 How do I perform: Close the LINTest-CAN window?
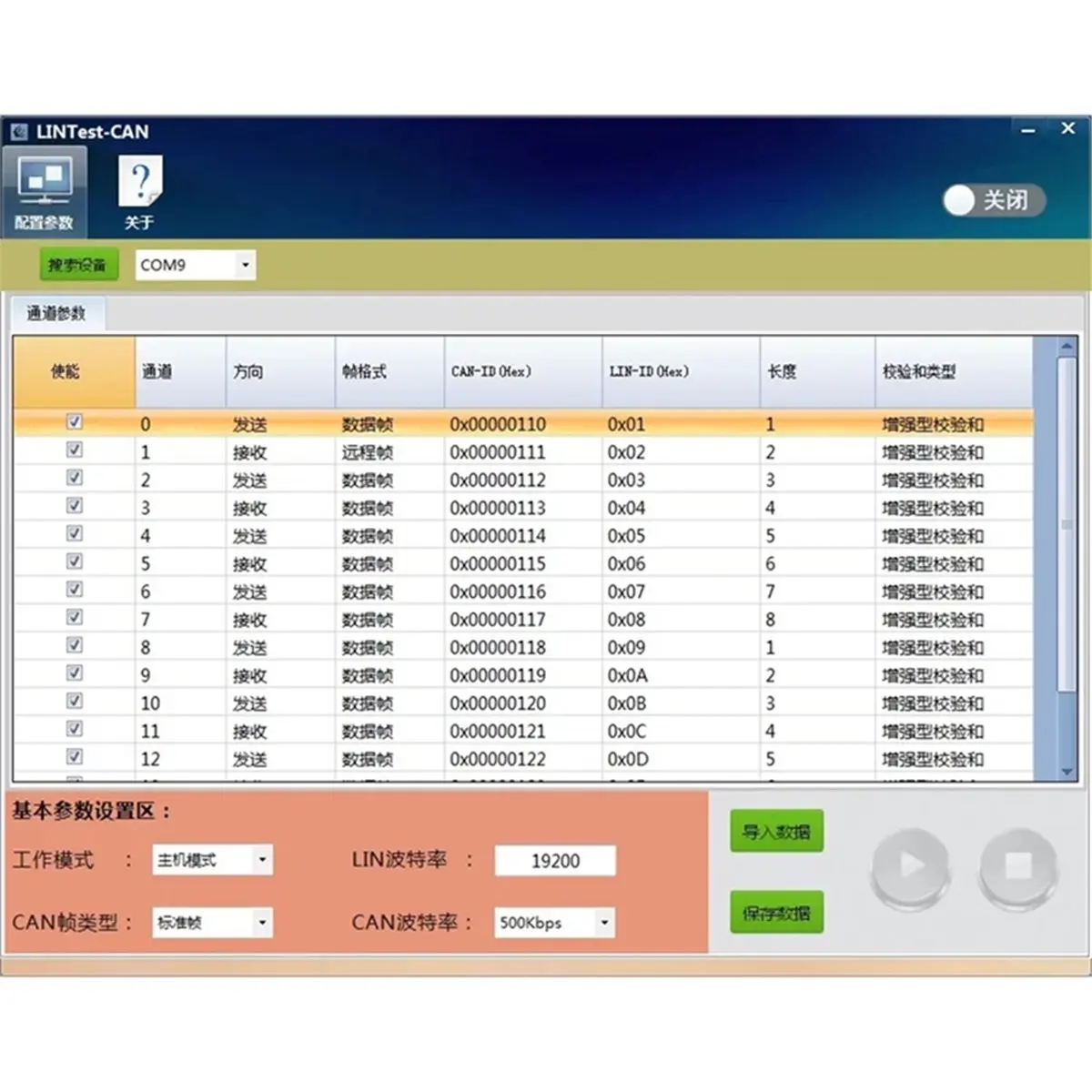[1068, 128]
